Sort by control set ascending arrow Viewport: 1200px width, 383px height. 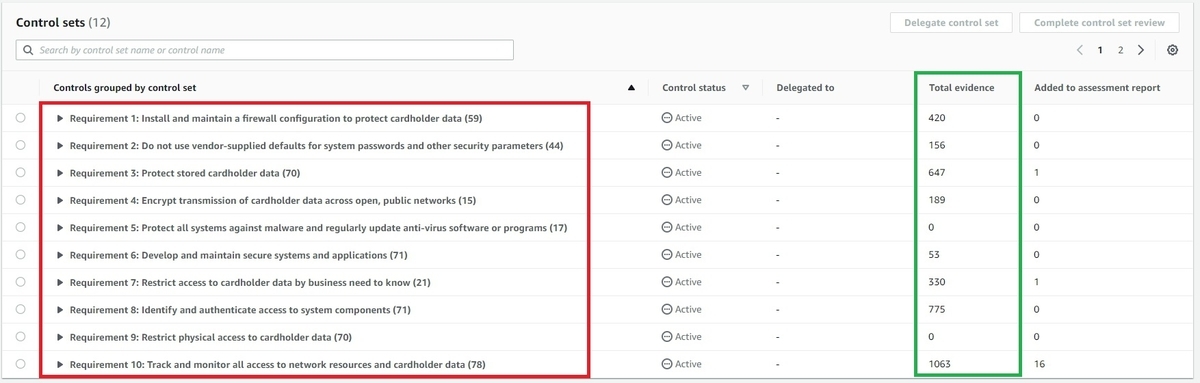pos(631,88)
